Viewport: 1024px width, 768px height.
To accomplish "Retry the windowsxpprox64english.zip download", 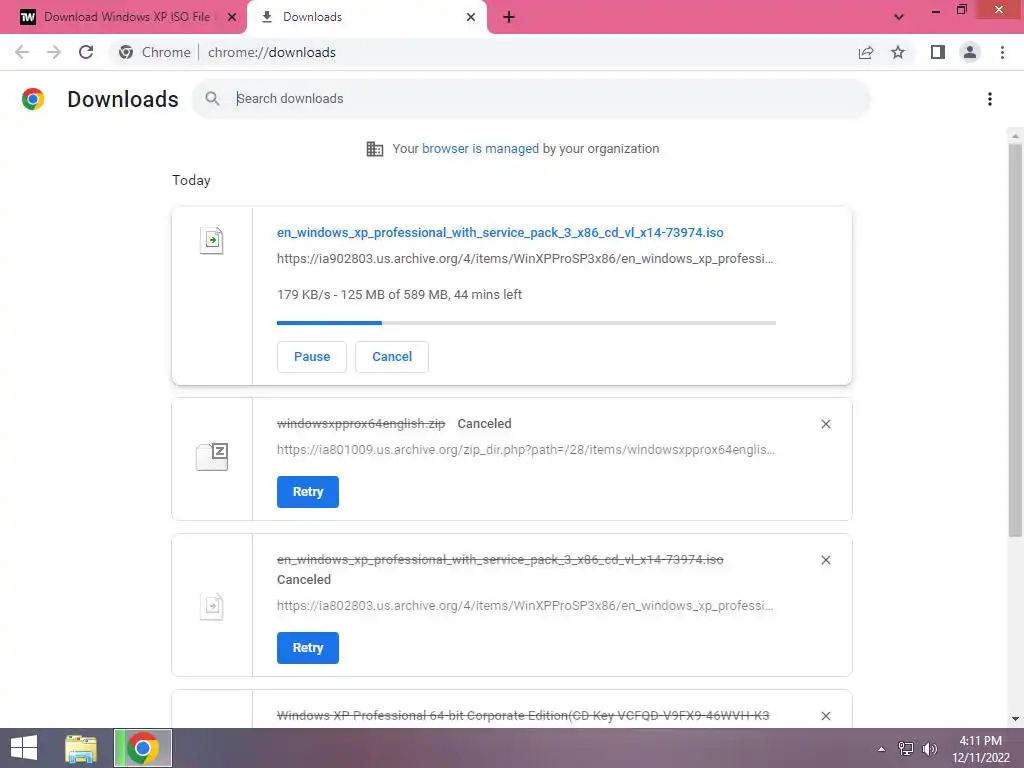I will tap(308, 492).
